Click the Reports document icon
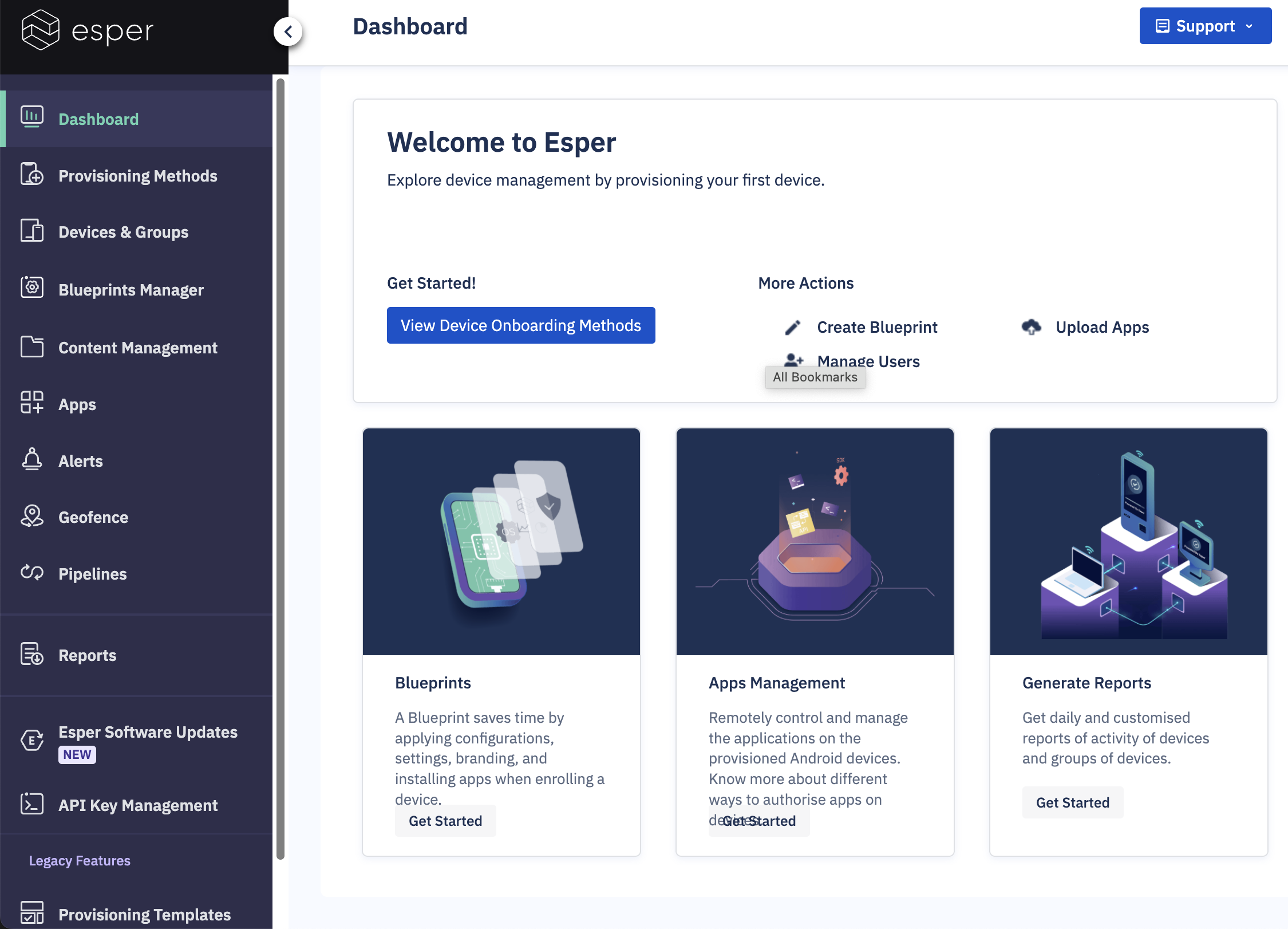The width and height of the screenshot is (1288, 929). tap(31, 654)
